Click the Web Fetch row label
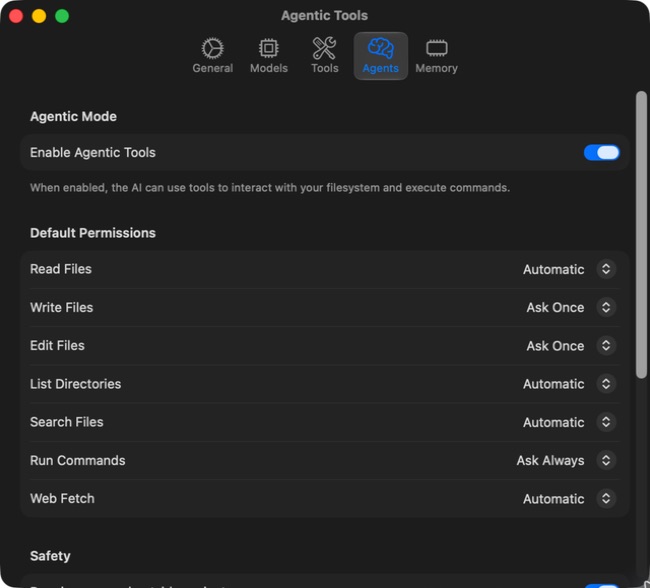Image resolution: width=650 pixels, height=588 pixels. tap(62, 498)
